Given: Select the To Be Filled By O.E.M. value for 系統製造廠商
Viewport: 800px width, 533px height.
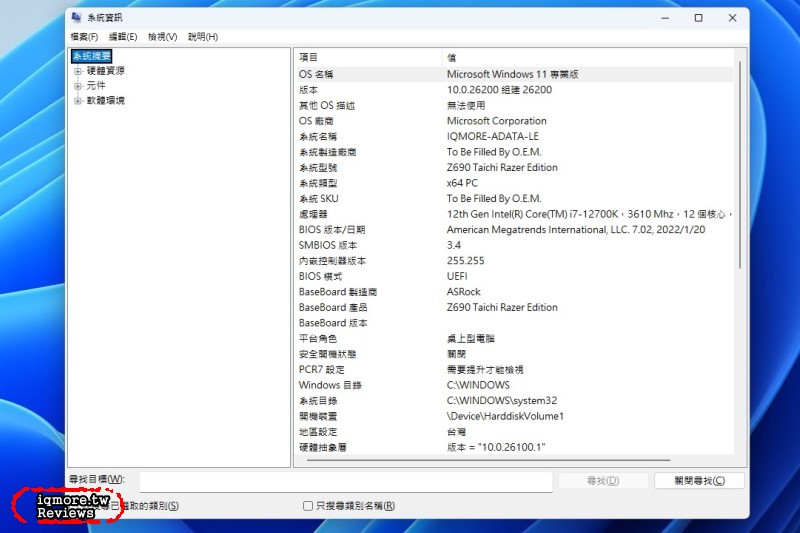Looking at the screenshot, I should pyautogui.click(x=494, y=152).
